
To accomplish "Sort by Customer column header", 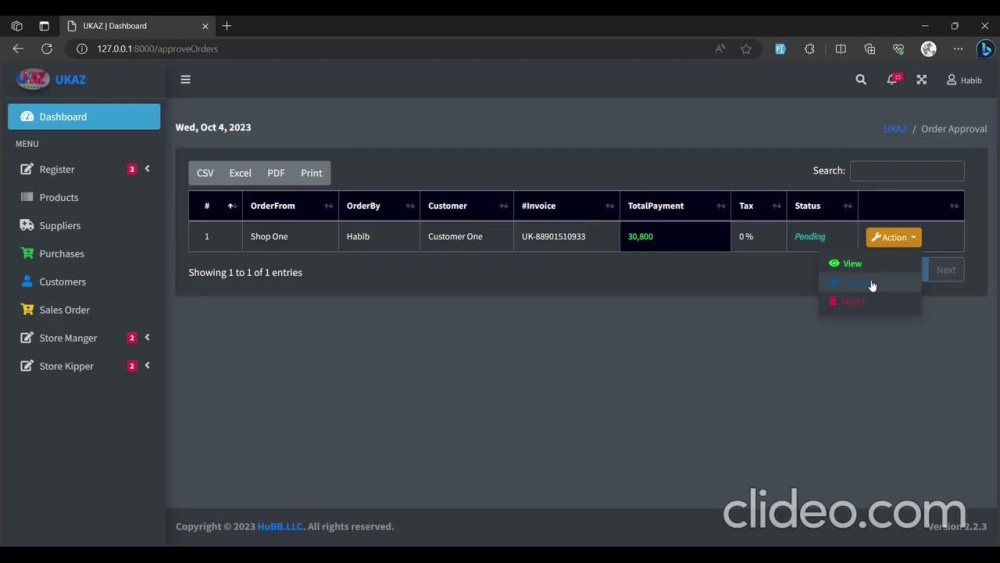I will click(467, 206).
